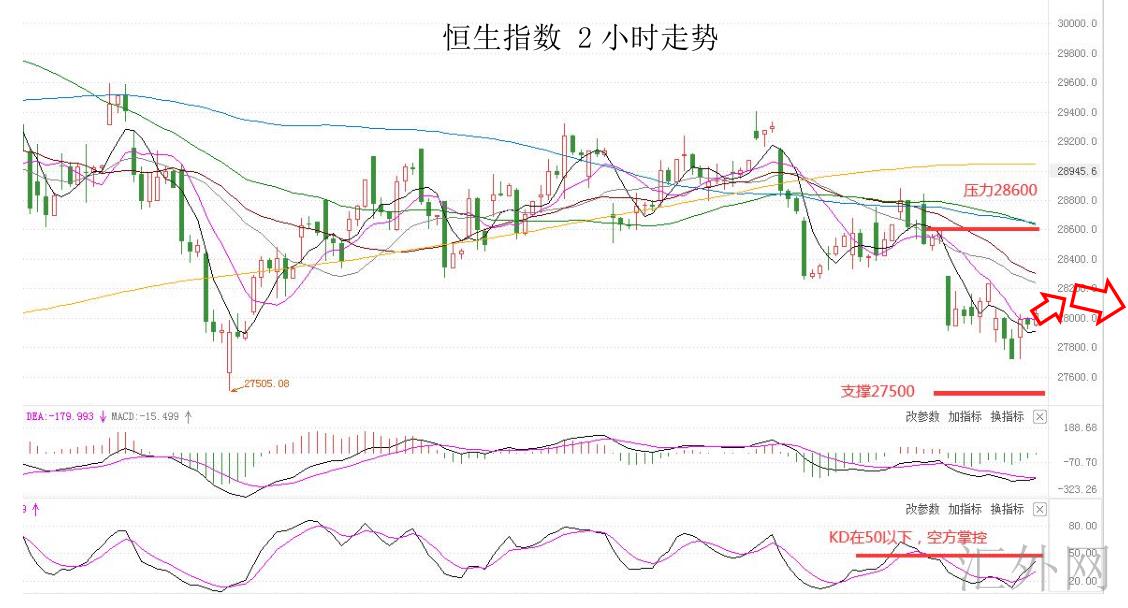The height and width of the screenshot is (608, 1128).
Task: Click 换指标 in the MACD panel
Action: 1006,416
